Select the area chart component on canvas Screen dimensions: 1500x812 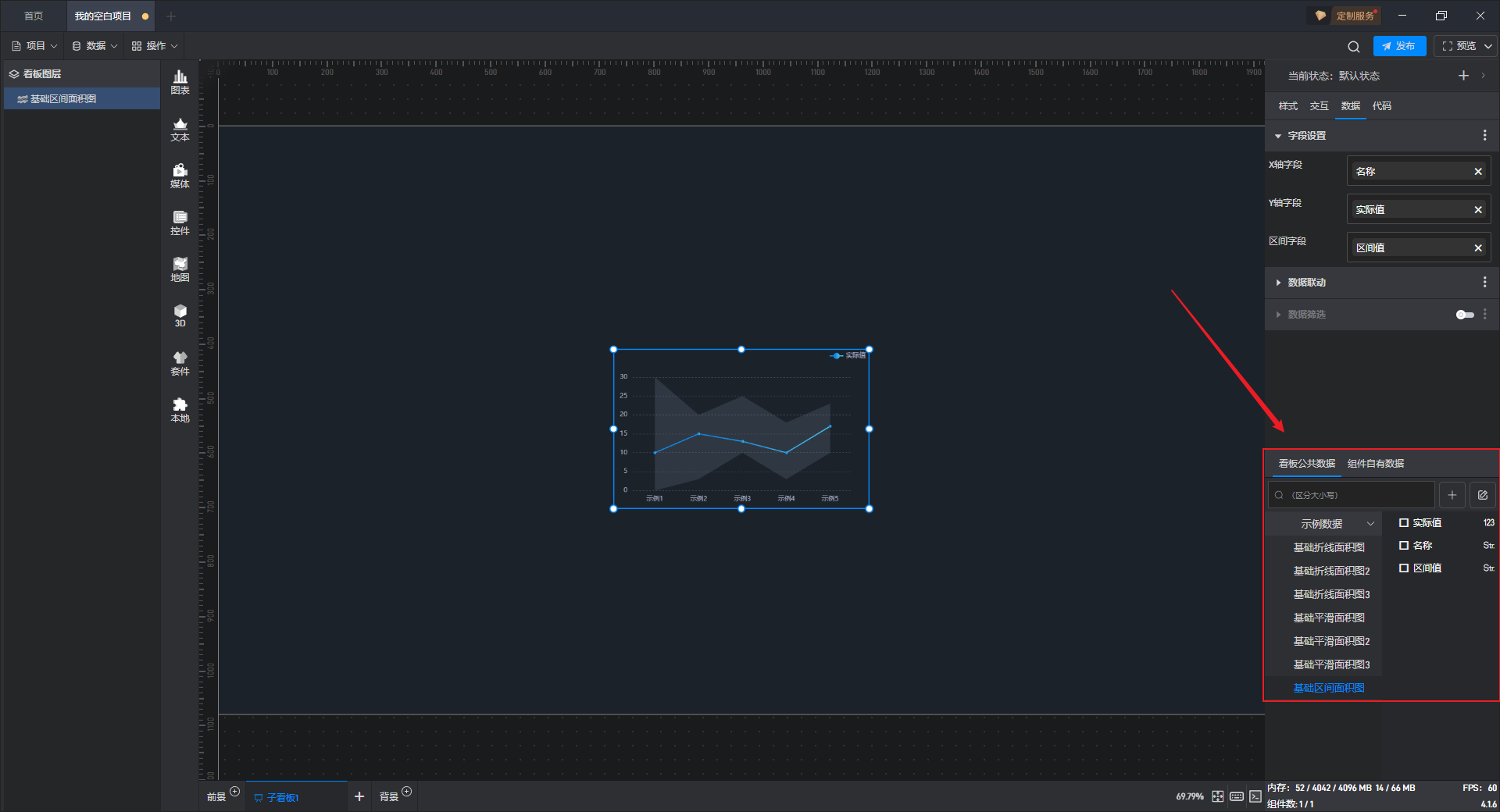click(741, 429)
